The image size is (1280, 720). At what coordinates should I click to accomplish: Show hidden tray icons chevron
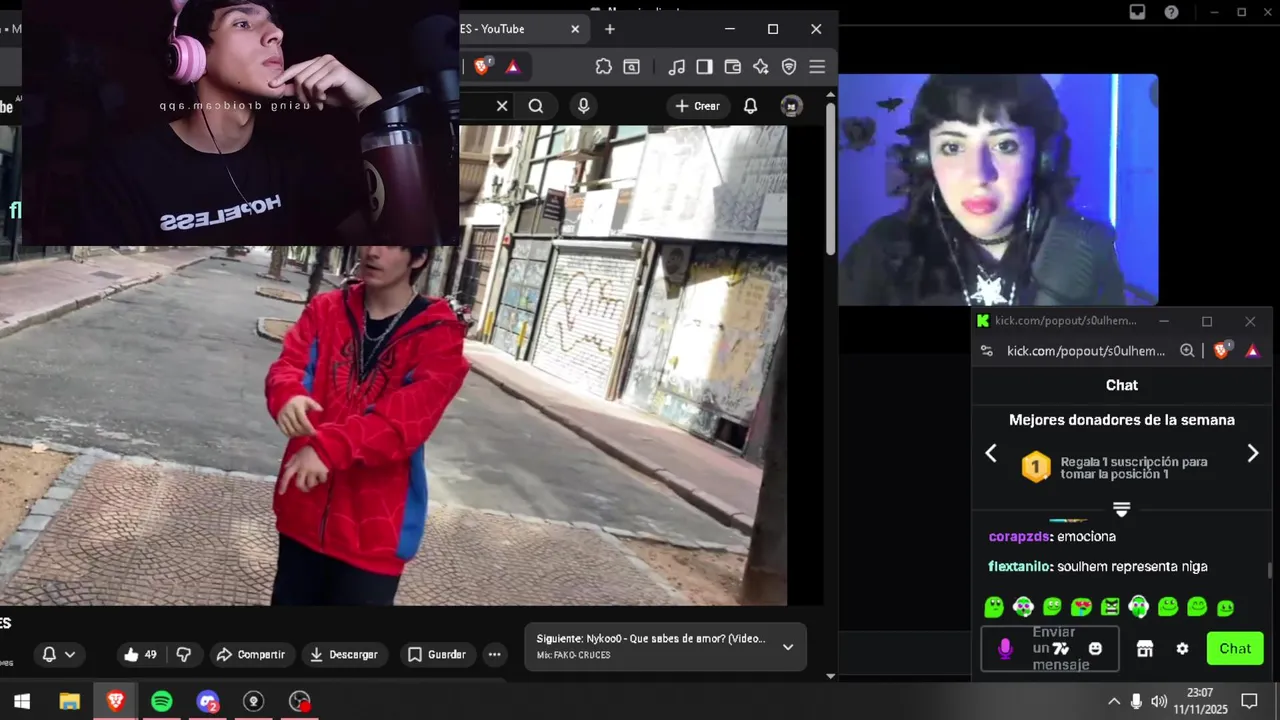click(x=1113, y=701)
